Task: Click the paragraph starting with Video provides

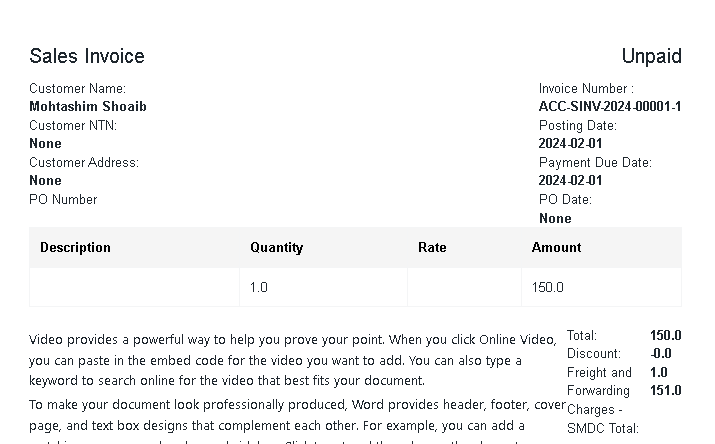Action: click(x=292, y=360)
